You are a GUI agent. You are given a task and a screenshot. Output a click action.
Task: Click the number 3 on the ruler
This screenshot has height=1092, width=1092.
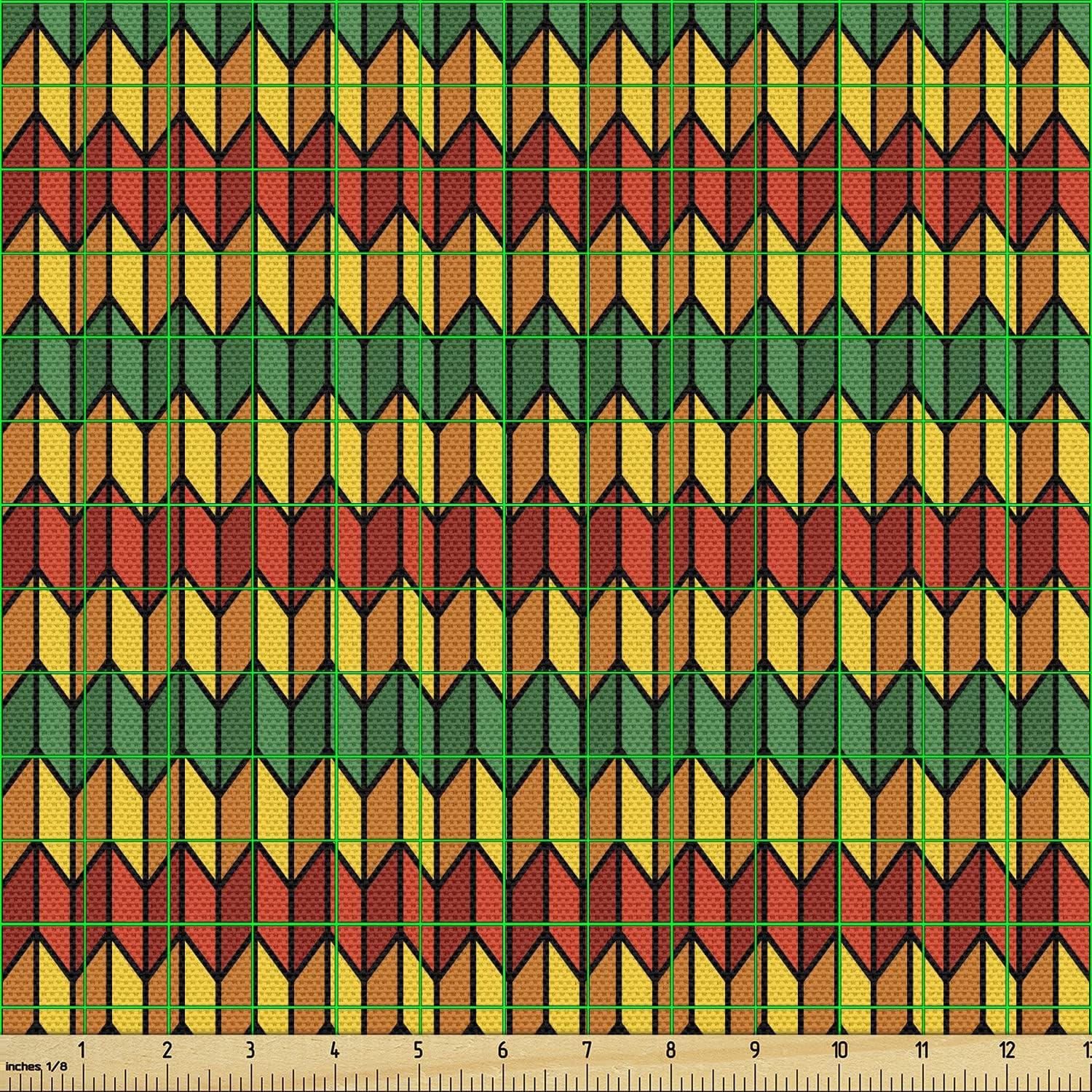tap(250, 1050)
